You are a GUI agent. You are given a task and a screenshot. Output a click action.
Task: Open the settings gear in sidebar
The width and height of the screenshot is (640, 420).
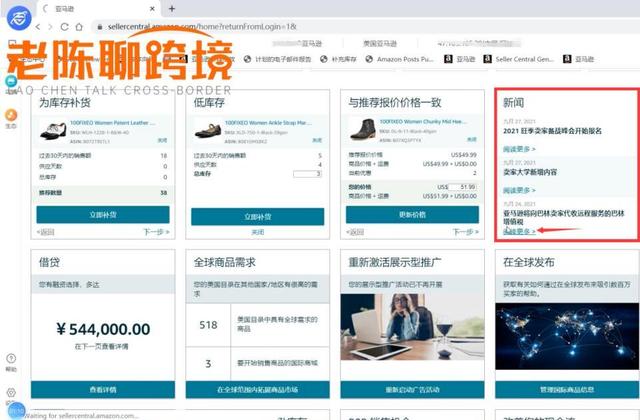click(11, 392)
